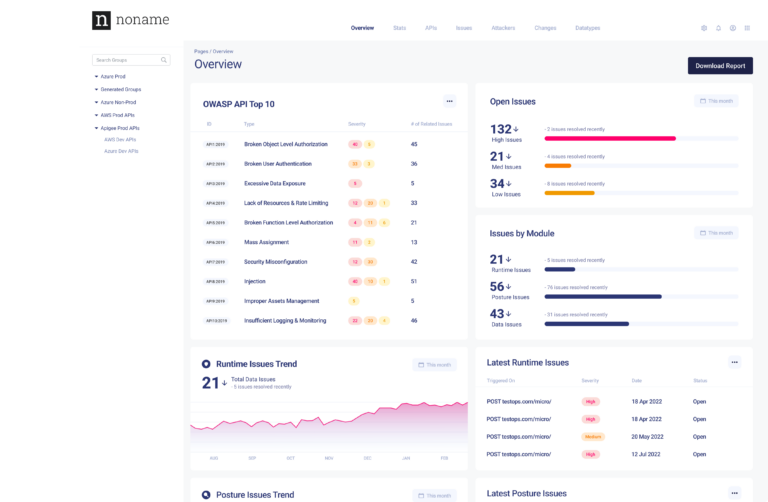
Task: Switch to the Attackers tab
Action: (502, 28)
